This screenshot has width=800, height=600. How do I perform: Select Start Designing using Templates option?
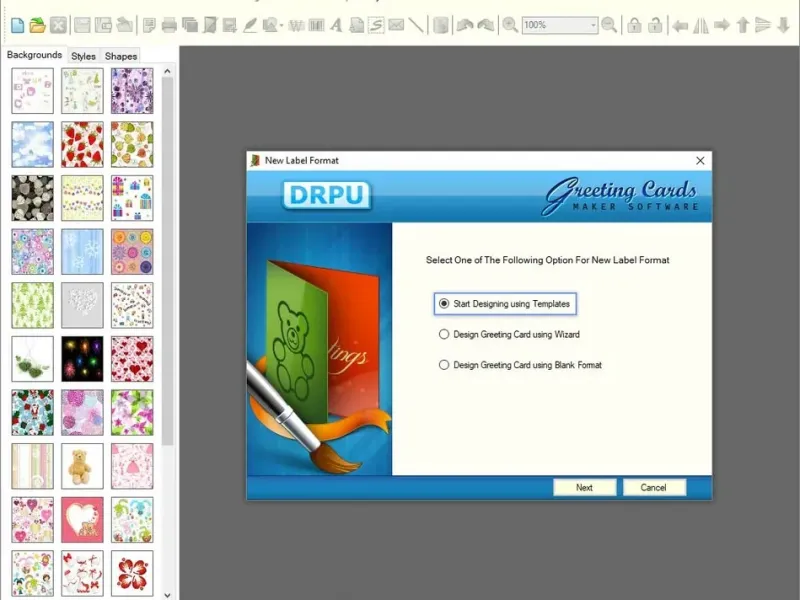tap(505, 304)
